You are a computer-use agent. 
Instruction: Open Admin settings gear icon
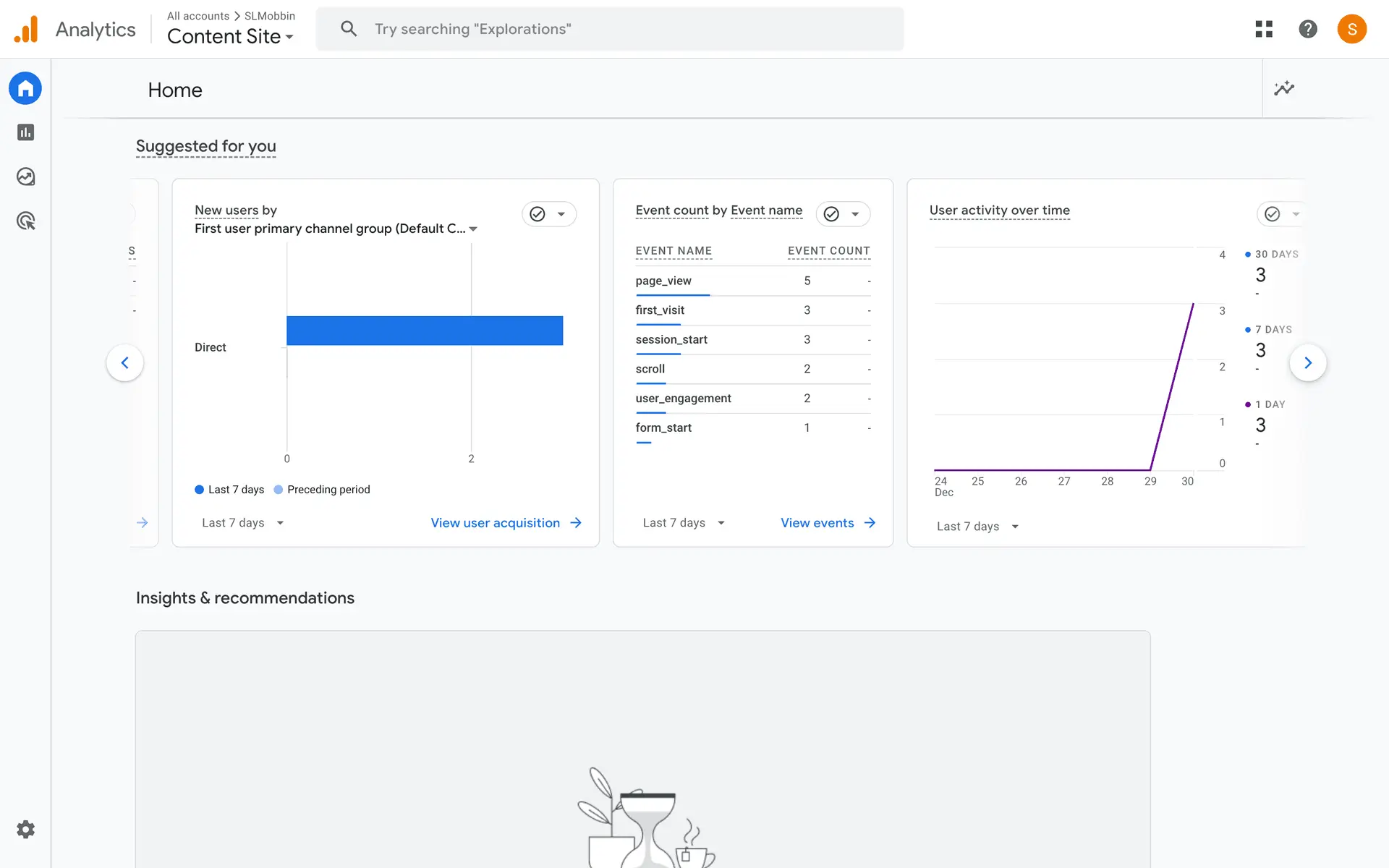(25, 829)
